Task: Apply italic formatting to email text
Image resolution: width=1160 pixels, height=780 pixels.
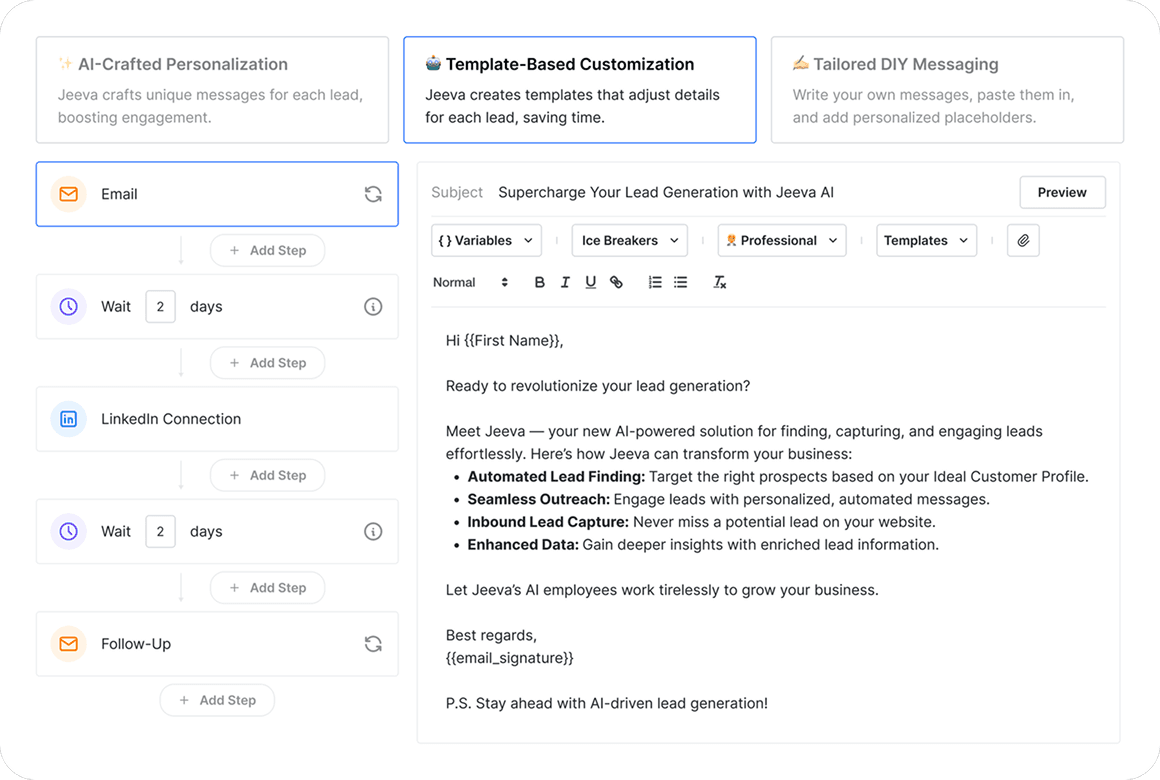Action: point(565,282)
